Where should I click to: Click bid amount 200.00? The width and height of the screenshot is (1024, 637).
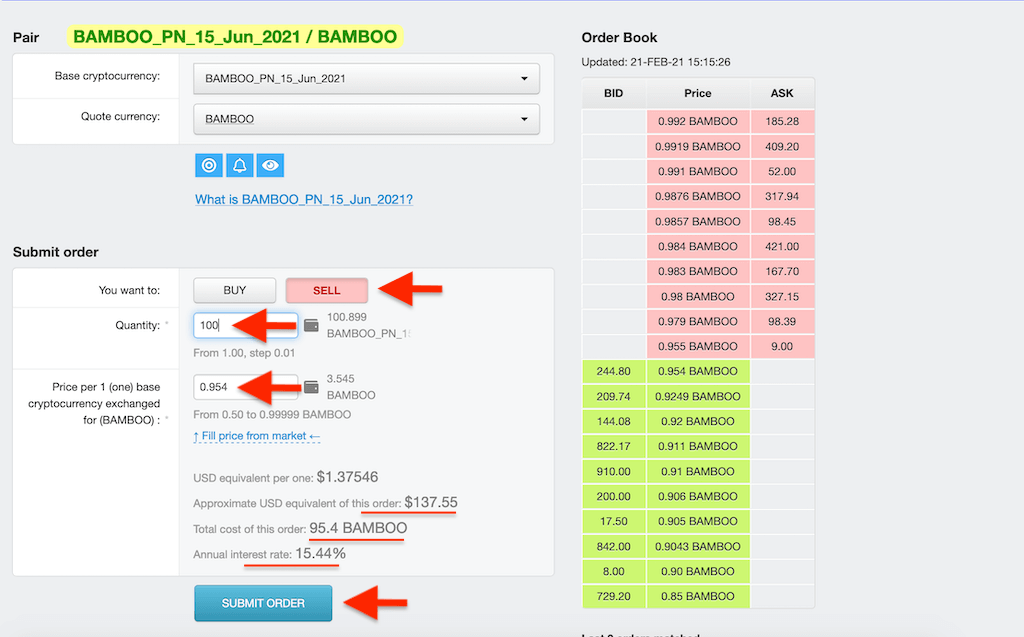point(613,497)
